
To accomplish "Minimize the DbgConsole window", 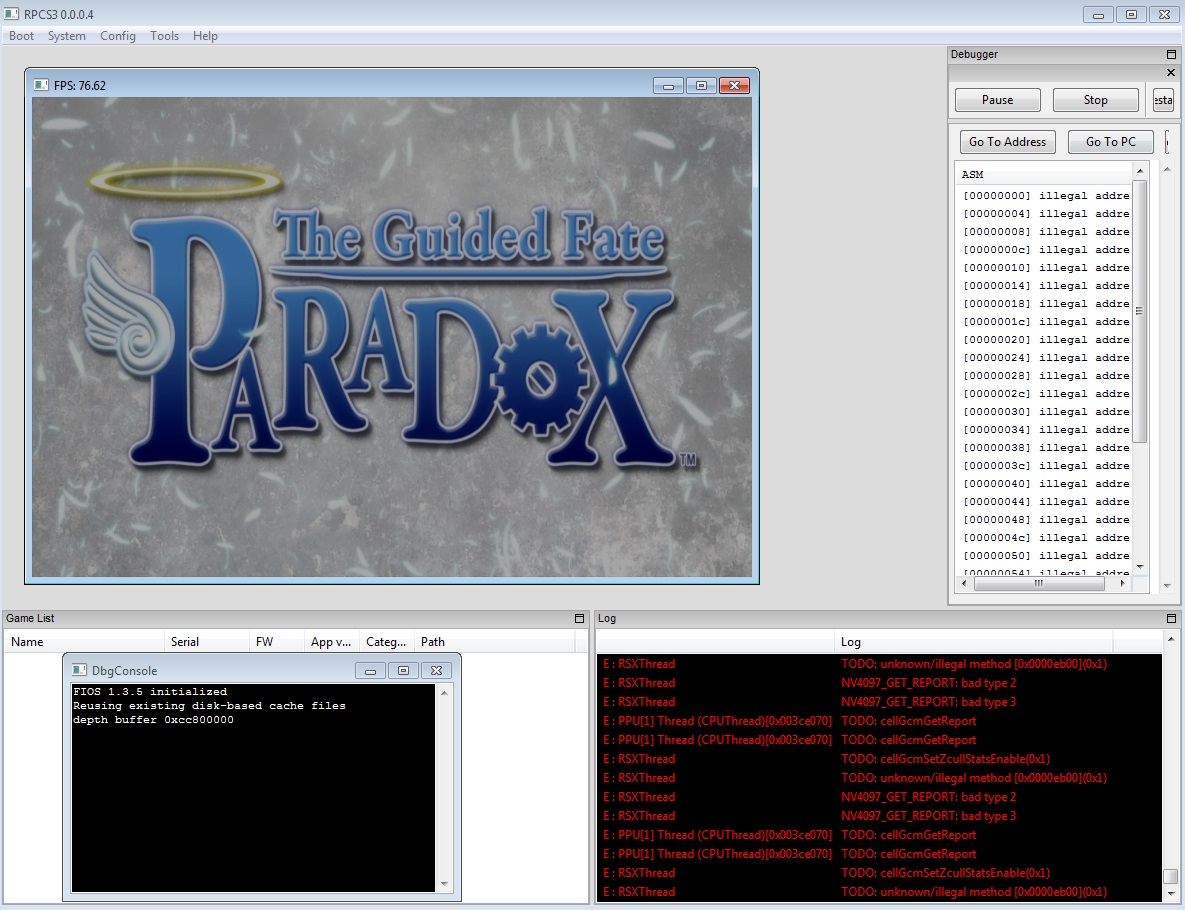I will 370,670.
